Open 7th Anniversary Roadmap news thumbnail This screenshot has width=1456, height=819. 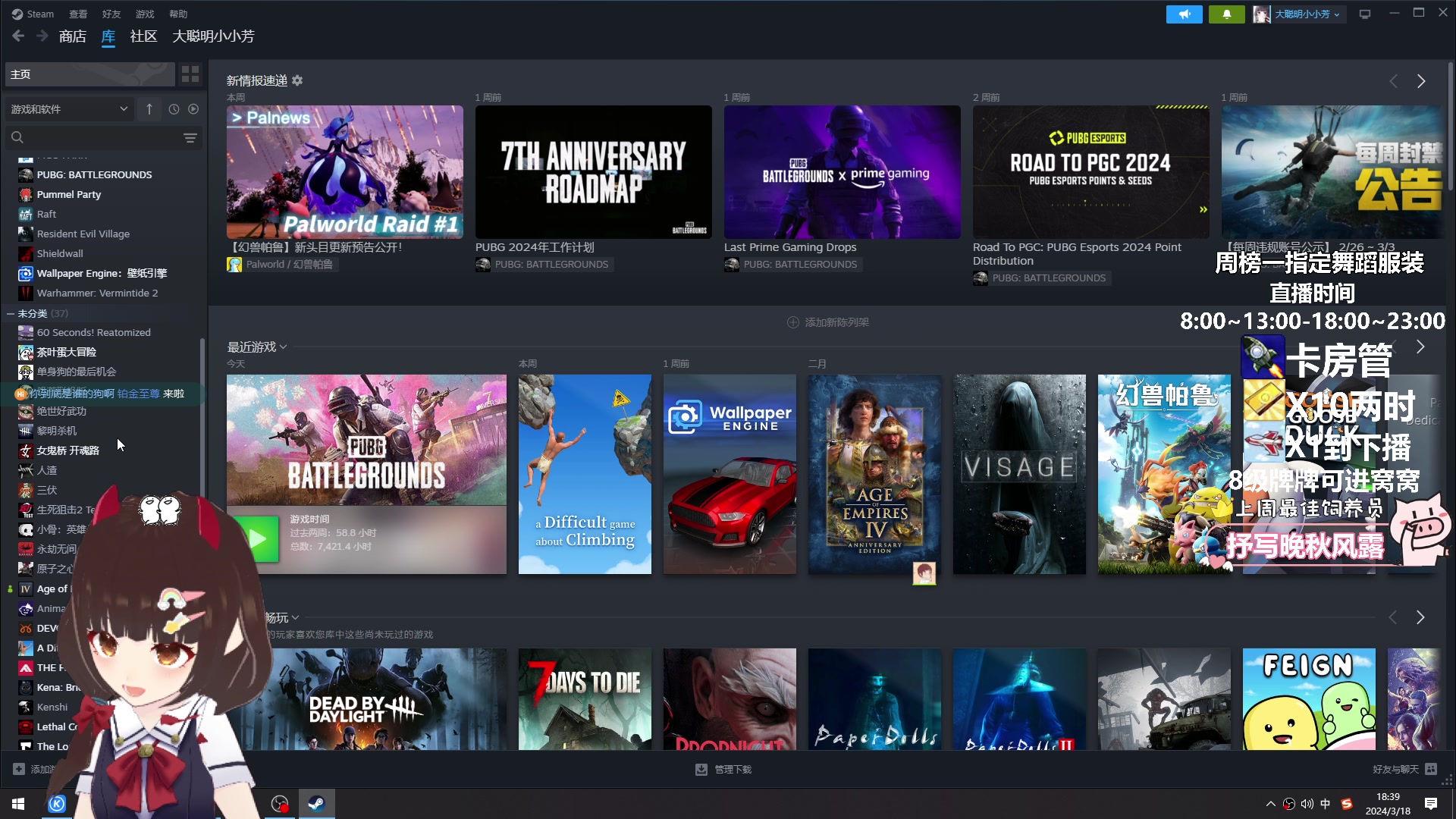(x=594, y=172)
